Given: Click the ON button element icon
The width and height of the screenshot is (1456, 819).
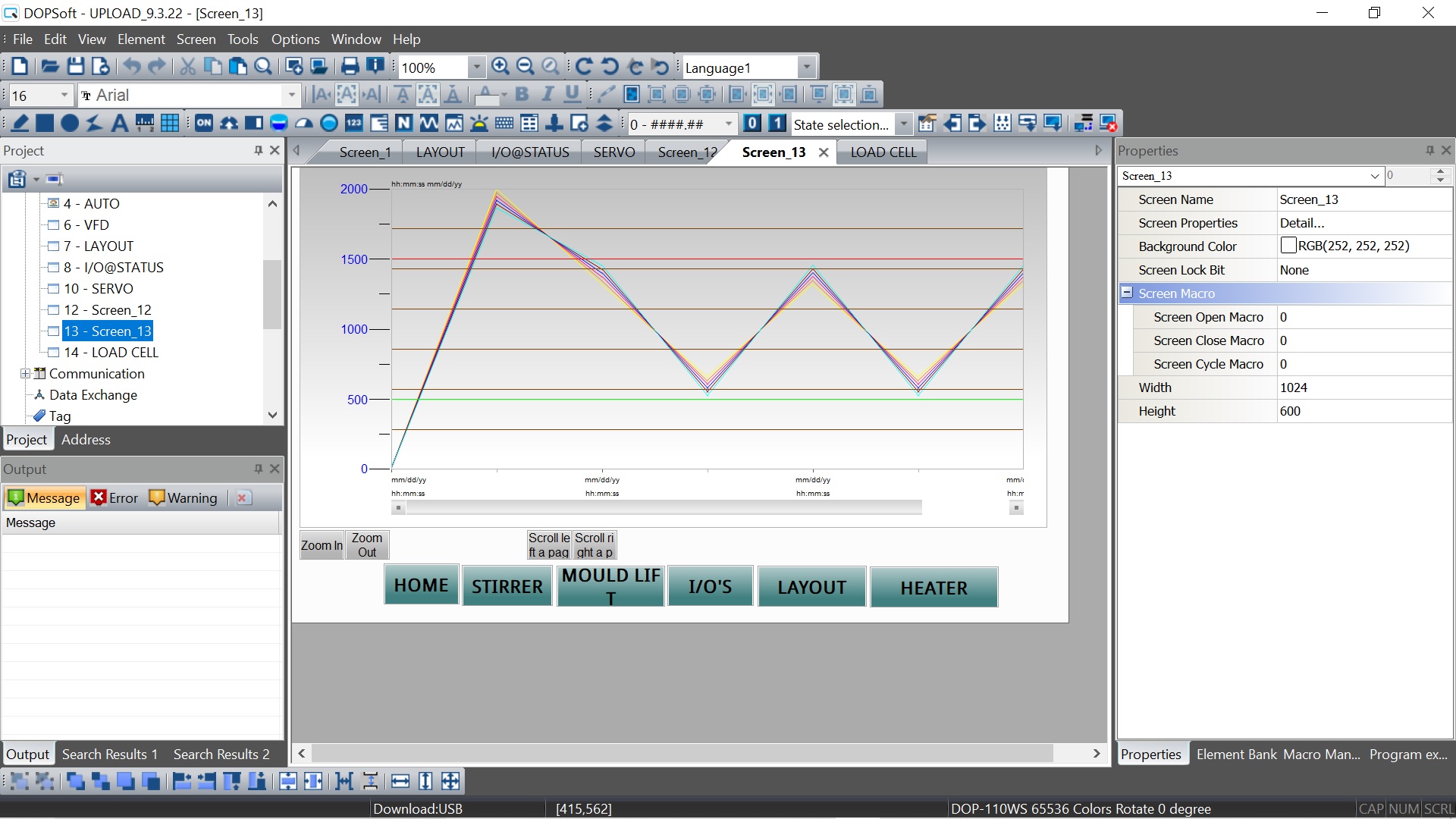Looking at the screenshot, I should point(204,124).
